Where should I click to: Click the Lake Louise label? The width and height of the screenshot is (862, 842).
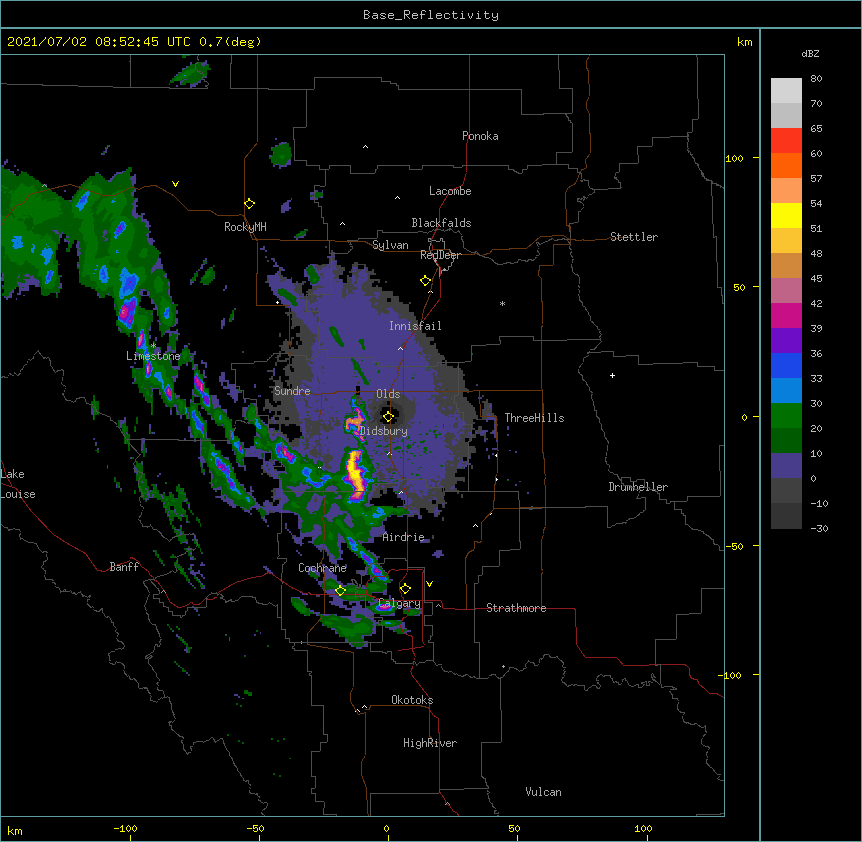(18, 484)
